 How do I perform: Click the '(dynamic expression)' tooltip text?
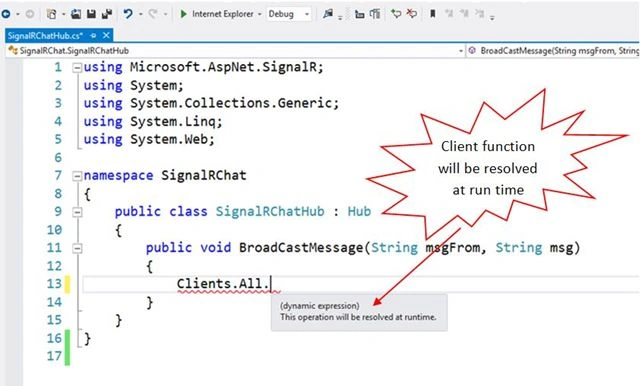tap(320, 306)
